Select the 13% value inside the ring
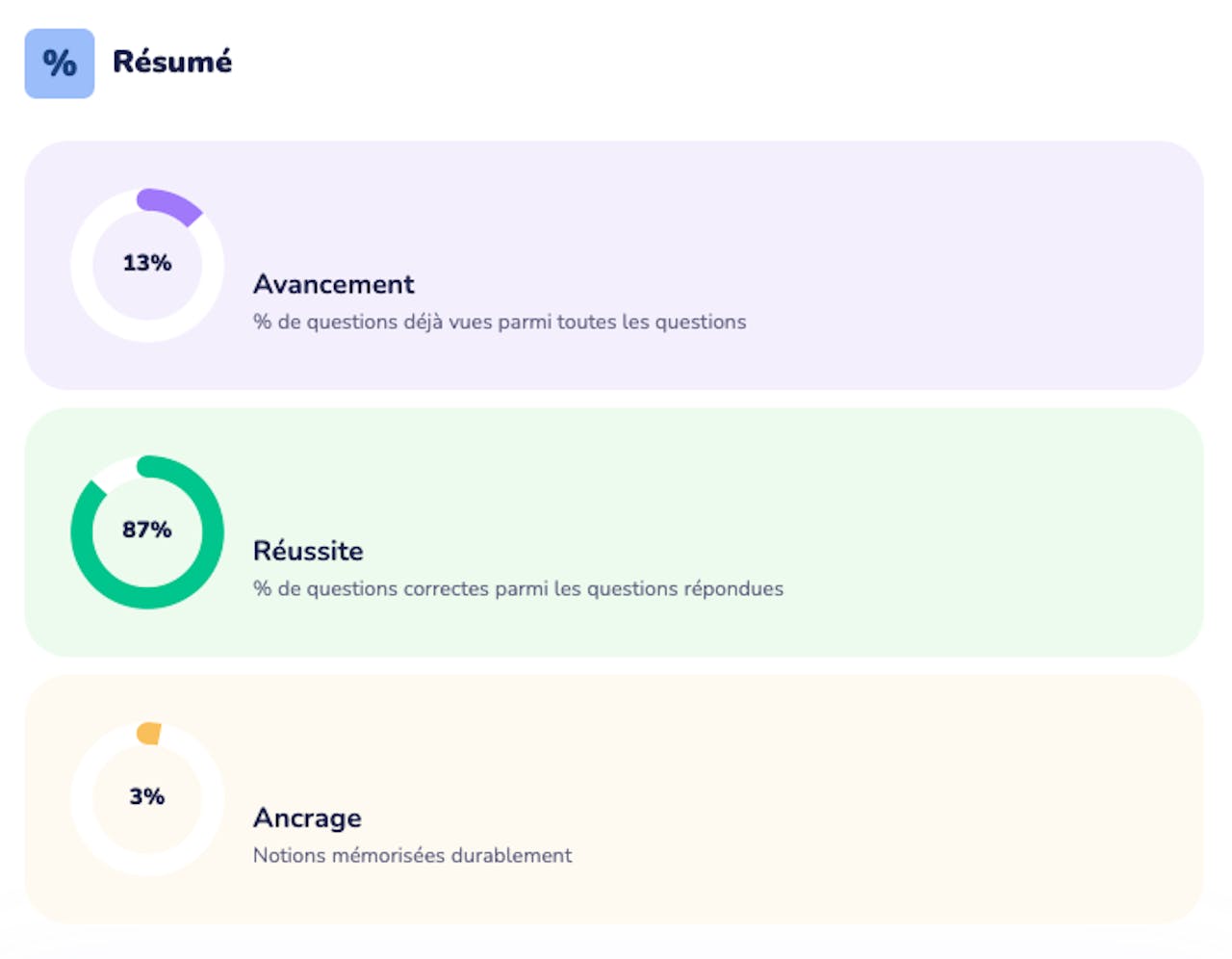The image size is (1232, 959). tap(147, 263)
